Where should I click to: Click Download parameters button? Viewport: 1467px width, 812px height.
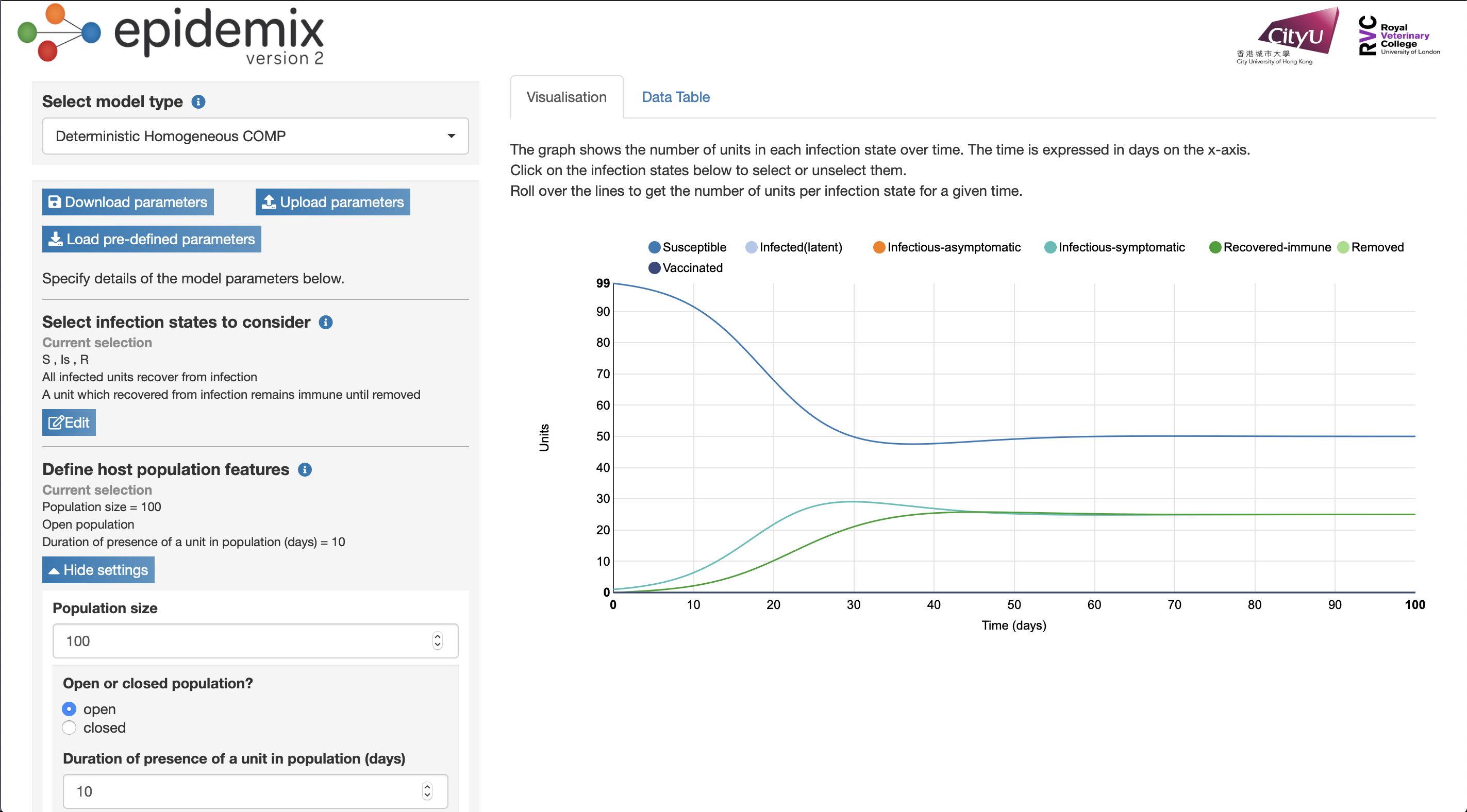point(128,202)
